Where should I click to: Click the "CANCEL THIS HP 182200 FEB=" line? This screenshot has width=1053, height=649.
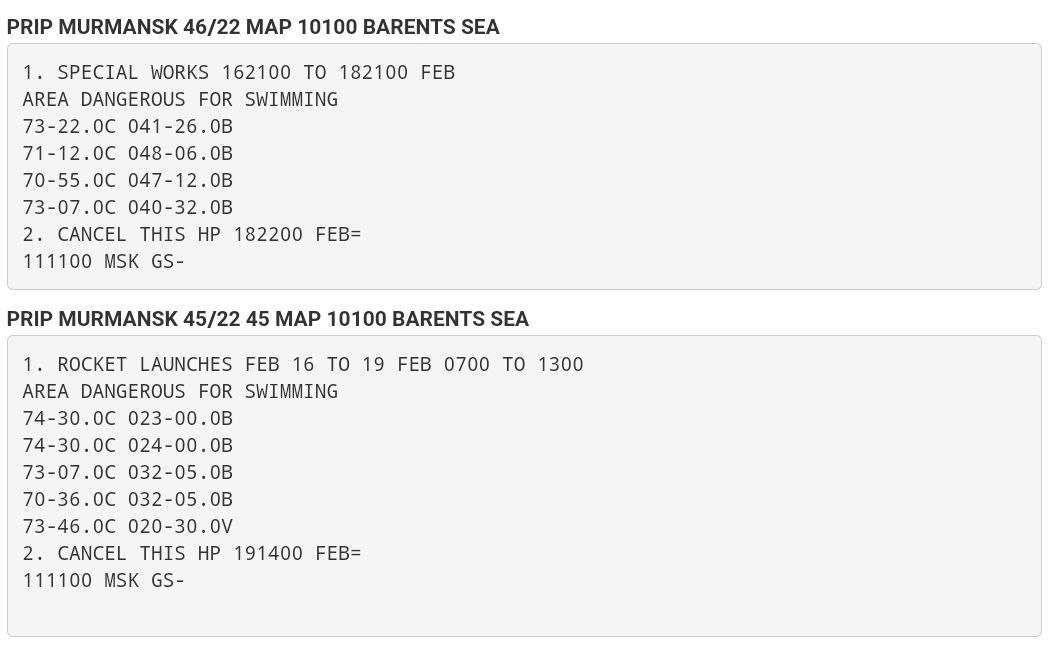[x=191, y=235]
